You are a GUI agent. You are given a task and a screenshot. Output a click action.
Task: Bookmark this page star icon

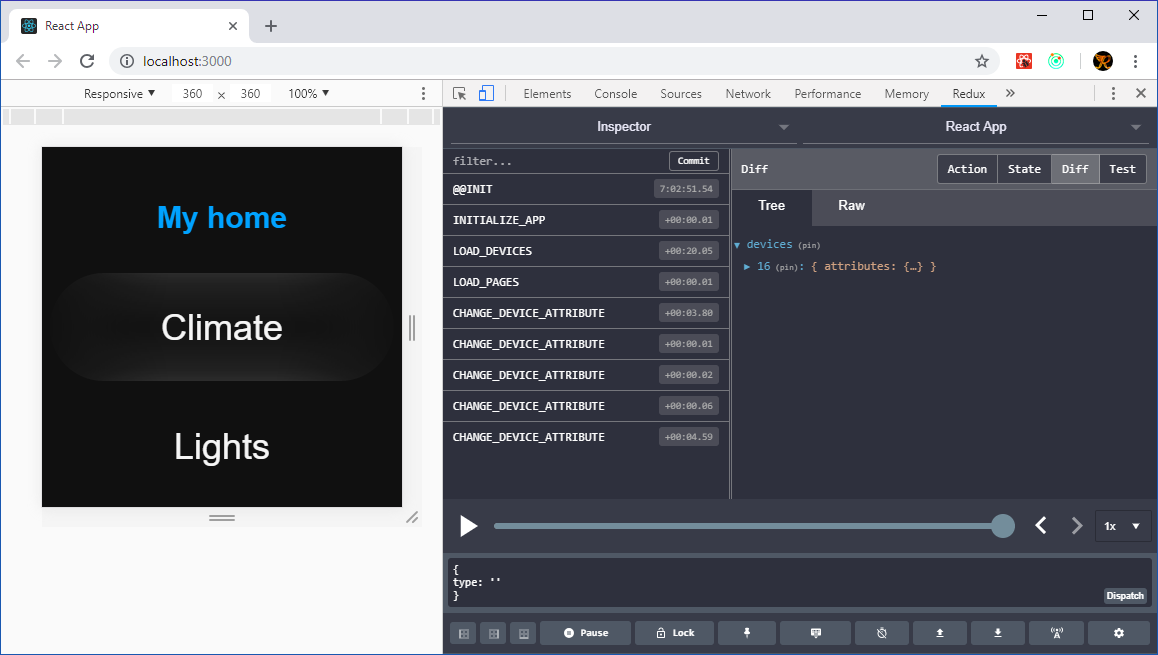tap(981, 61)
